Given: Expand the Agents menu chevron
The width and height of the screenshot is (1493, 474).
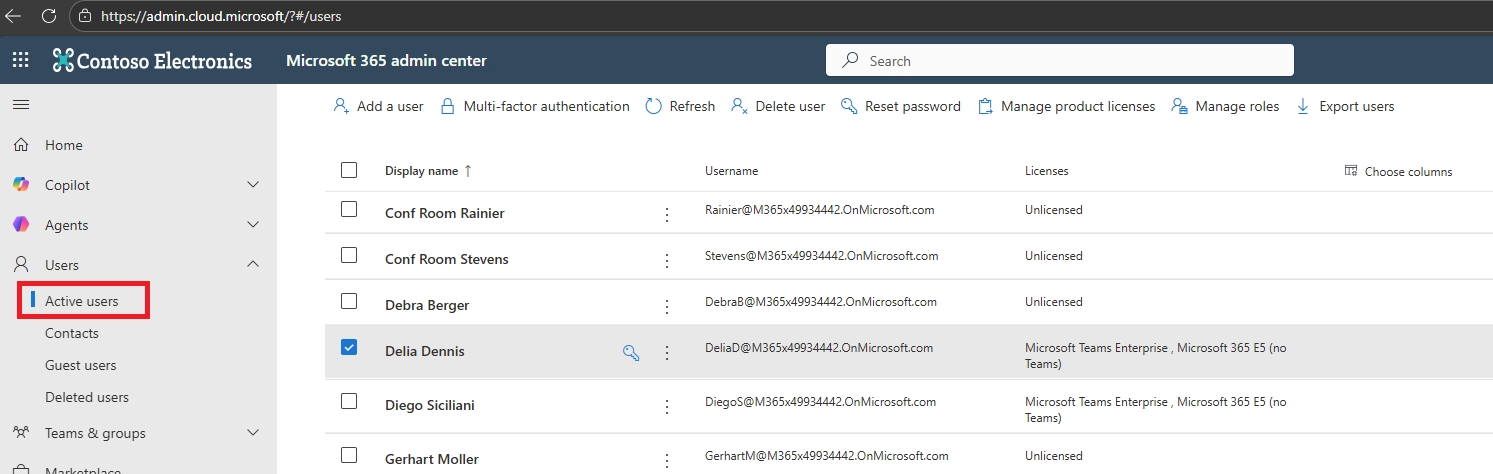Looking at the screenshot, I should [x=253, y=225].
